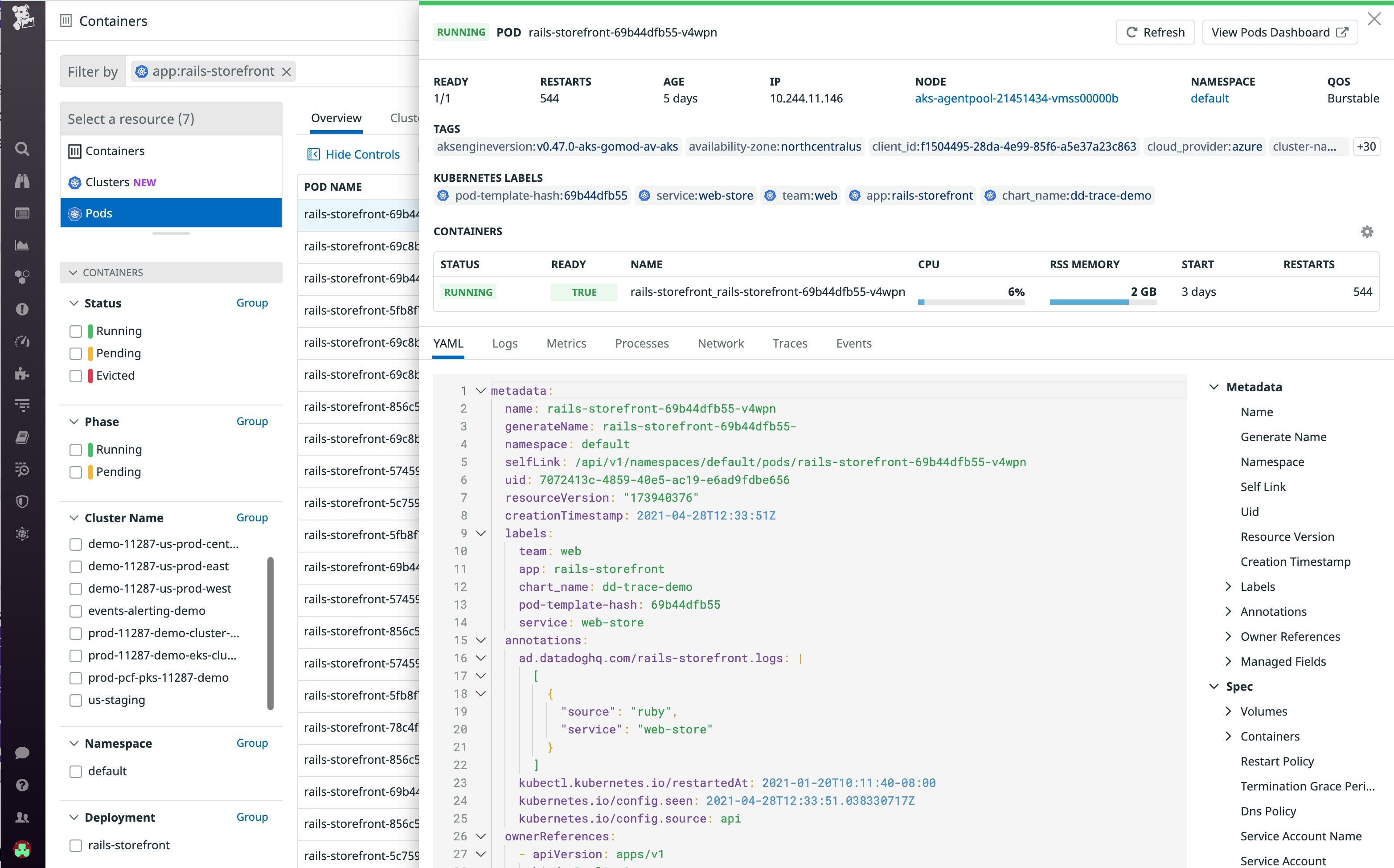Open Security via the shield icon
Viewport: 1394px width, 868px height.
pos(23,502)
